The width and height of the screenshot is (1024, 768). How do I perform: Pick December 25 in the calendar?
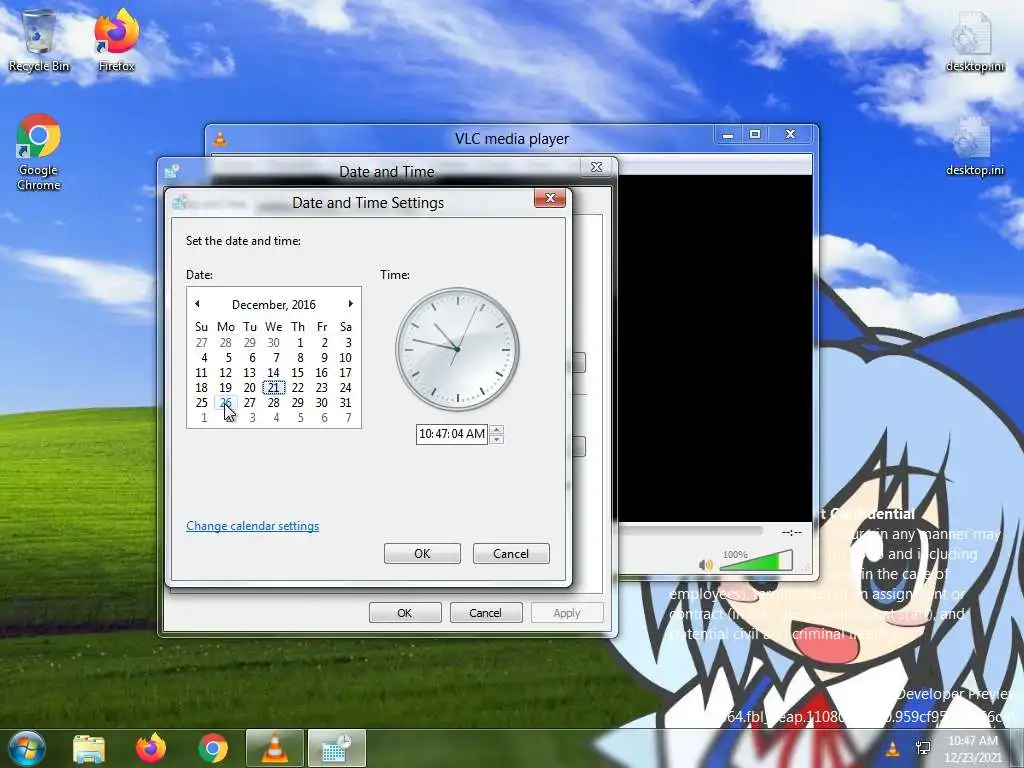[202, 403]
